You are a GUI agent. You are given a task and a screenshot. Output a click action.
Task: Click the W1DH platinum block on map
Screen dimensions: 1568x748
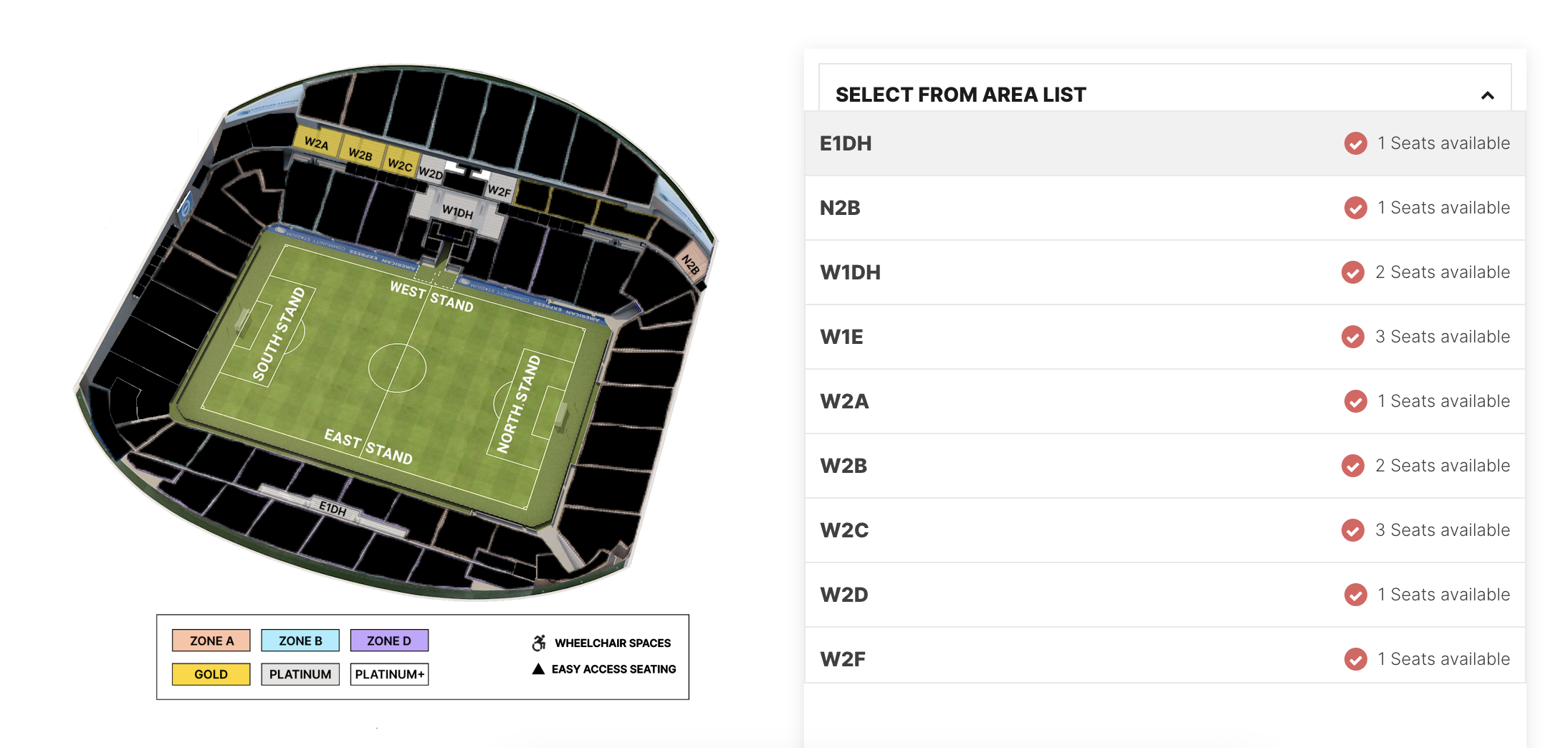[457, 212]
